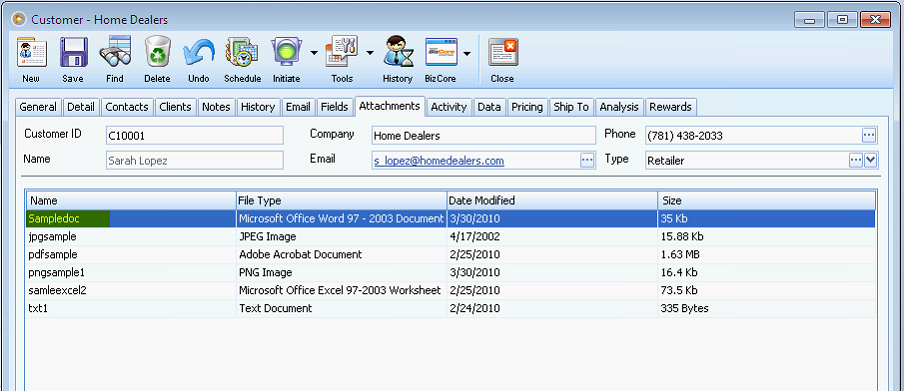Click the Company field Home Dealers
This screenshot has height=392, width=905.
click(484, 136)
